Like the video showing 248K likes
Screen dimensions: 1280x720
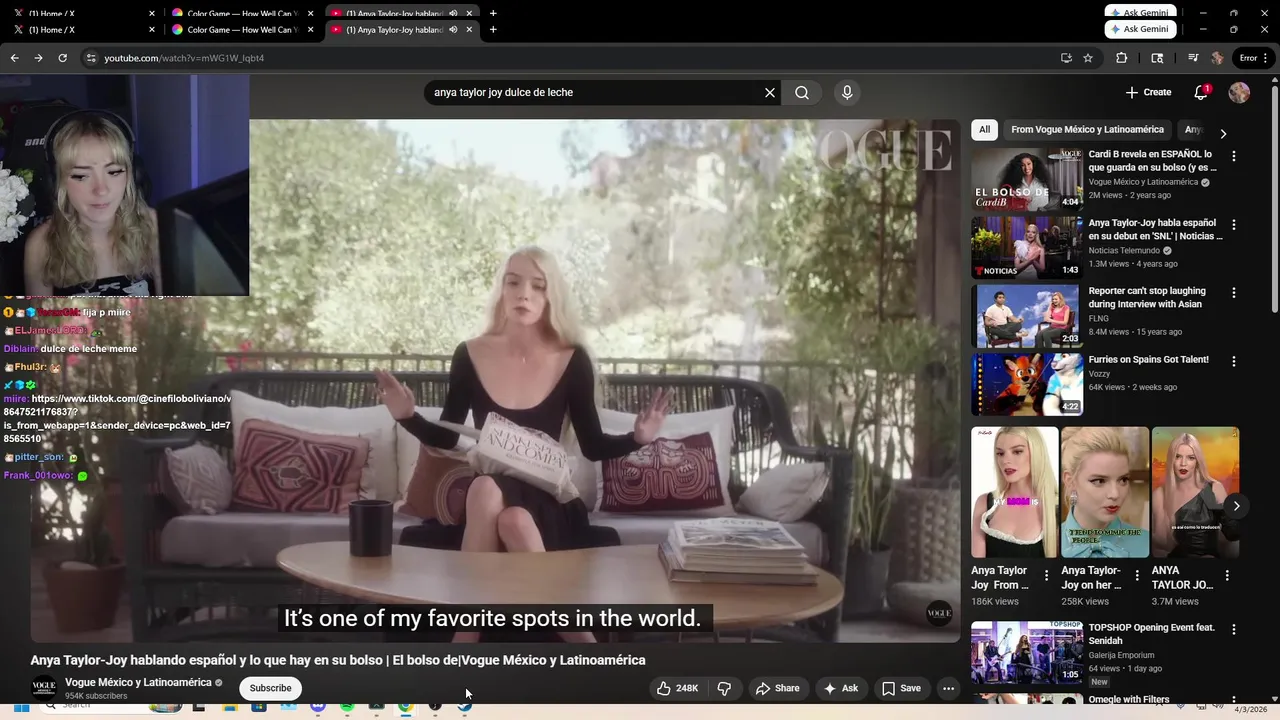677,688
